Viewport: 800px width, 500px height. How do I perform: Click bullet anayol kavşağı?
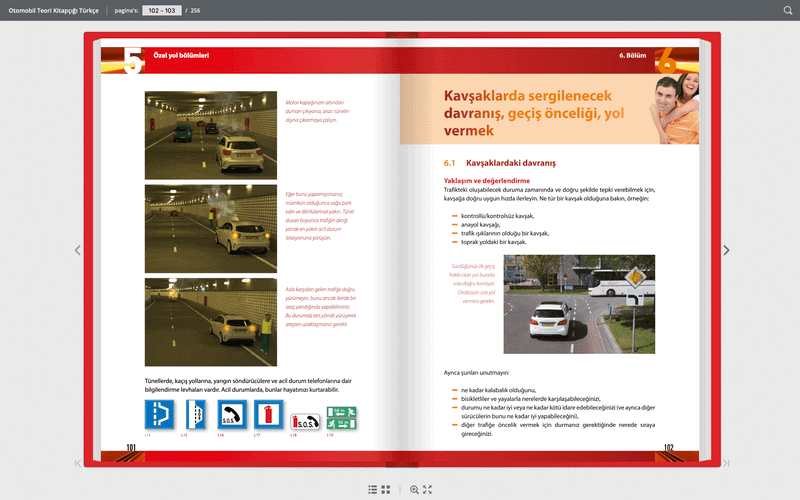(481, 224)
